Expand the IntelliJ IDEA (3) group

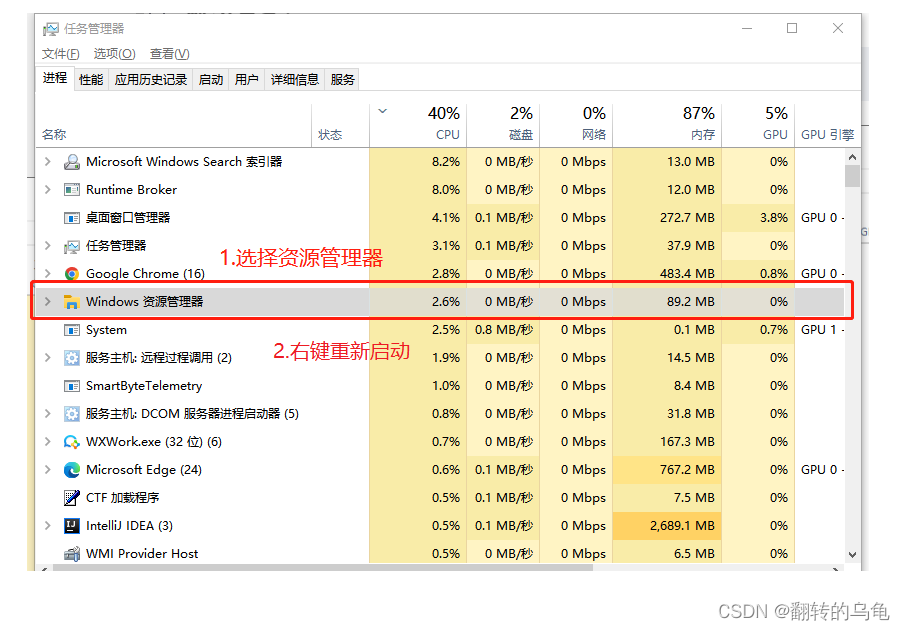(x=48, y=526)
